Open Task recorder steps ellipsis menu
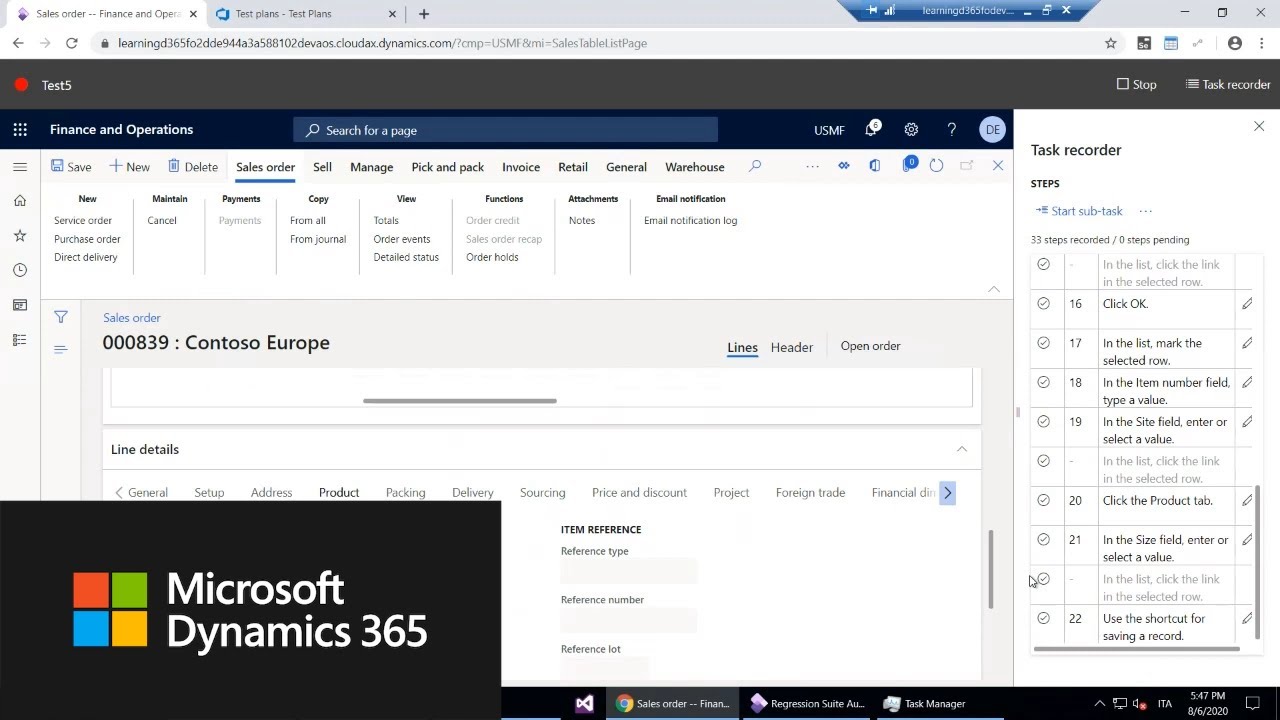 (x=1146, y=211)
